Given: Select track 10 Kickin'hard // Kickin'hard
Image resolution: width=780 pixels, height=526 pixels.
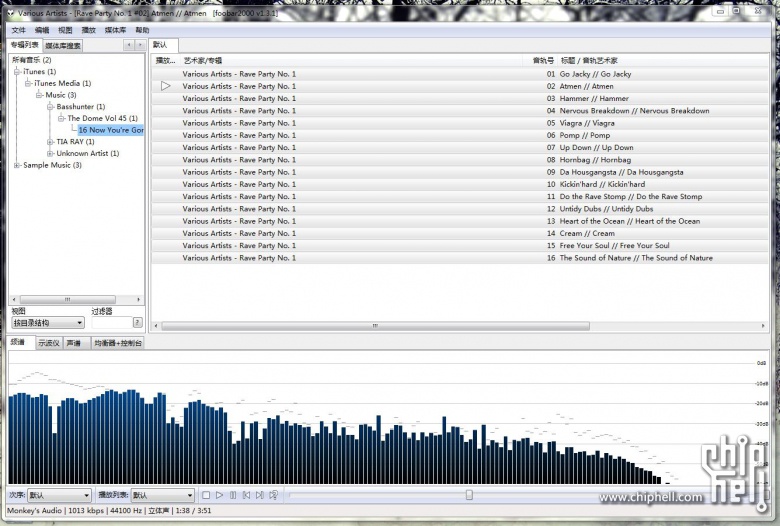Looking at the screenshot, I should (x=460, y=184).
